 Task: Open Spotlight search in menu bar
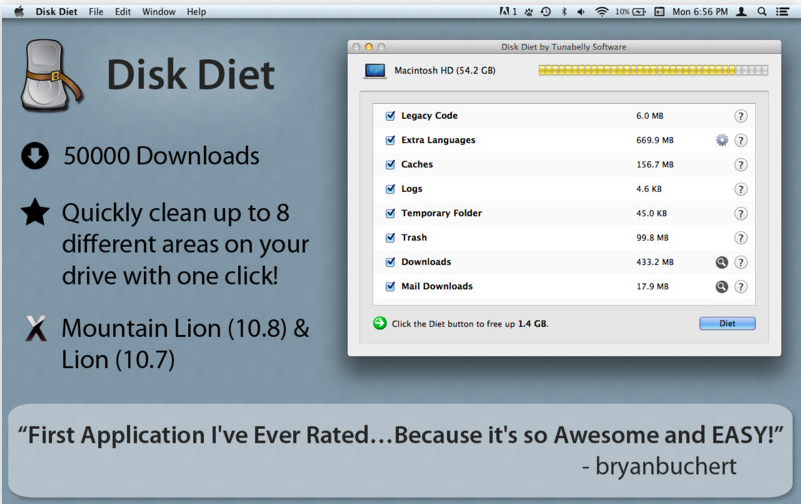coord(762,11)
